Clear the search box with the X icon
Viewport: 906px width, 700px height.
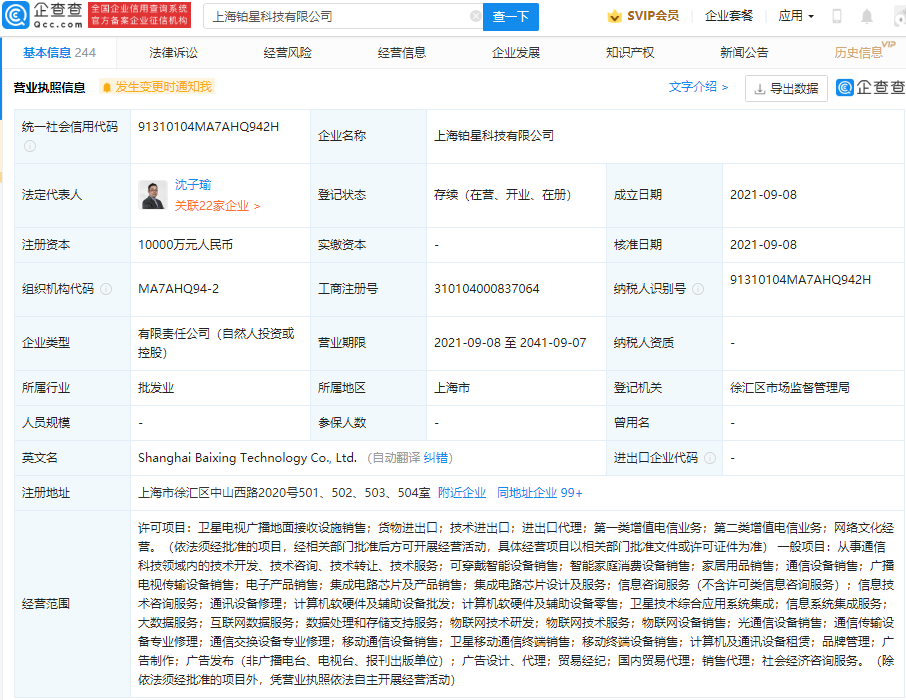pyautogui.click(x=476, y=16)
